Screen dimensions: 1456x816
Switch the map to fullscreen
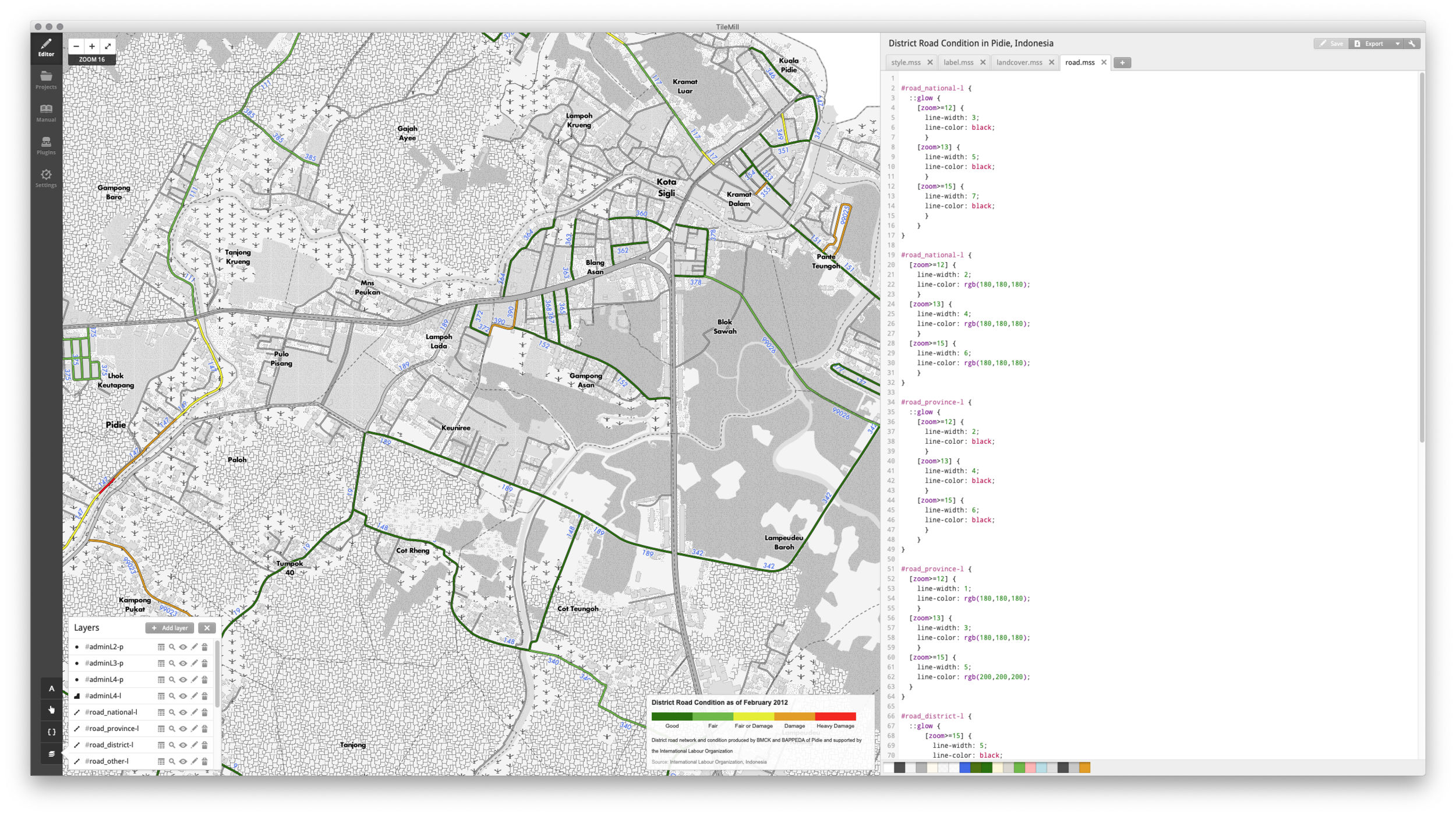(108, 46)
